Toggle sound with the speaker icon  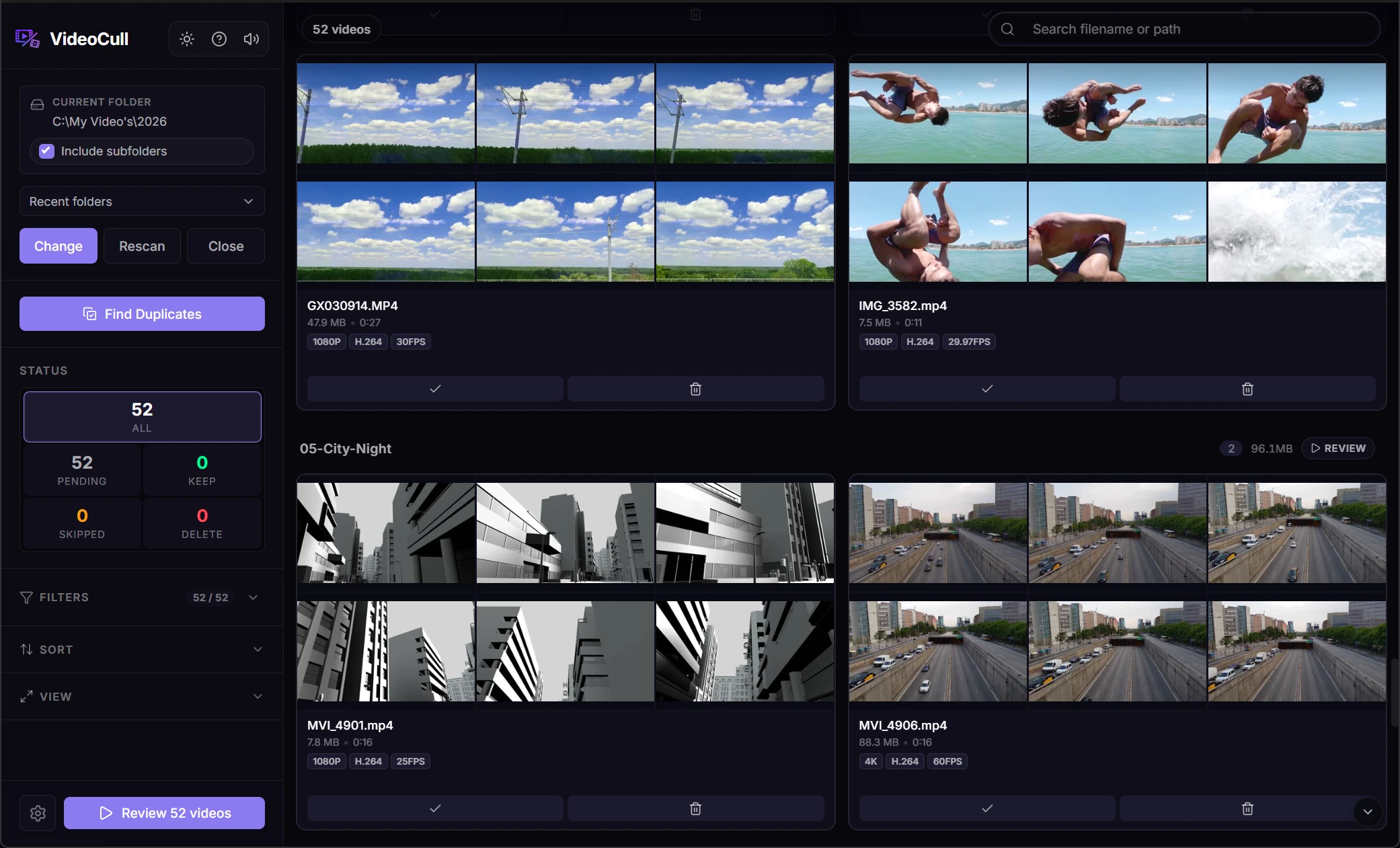251,39
